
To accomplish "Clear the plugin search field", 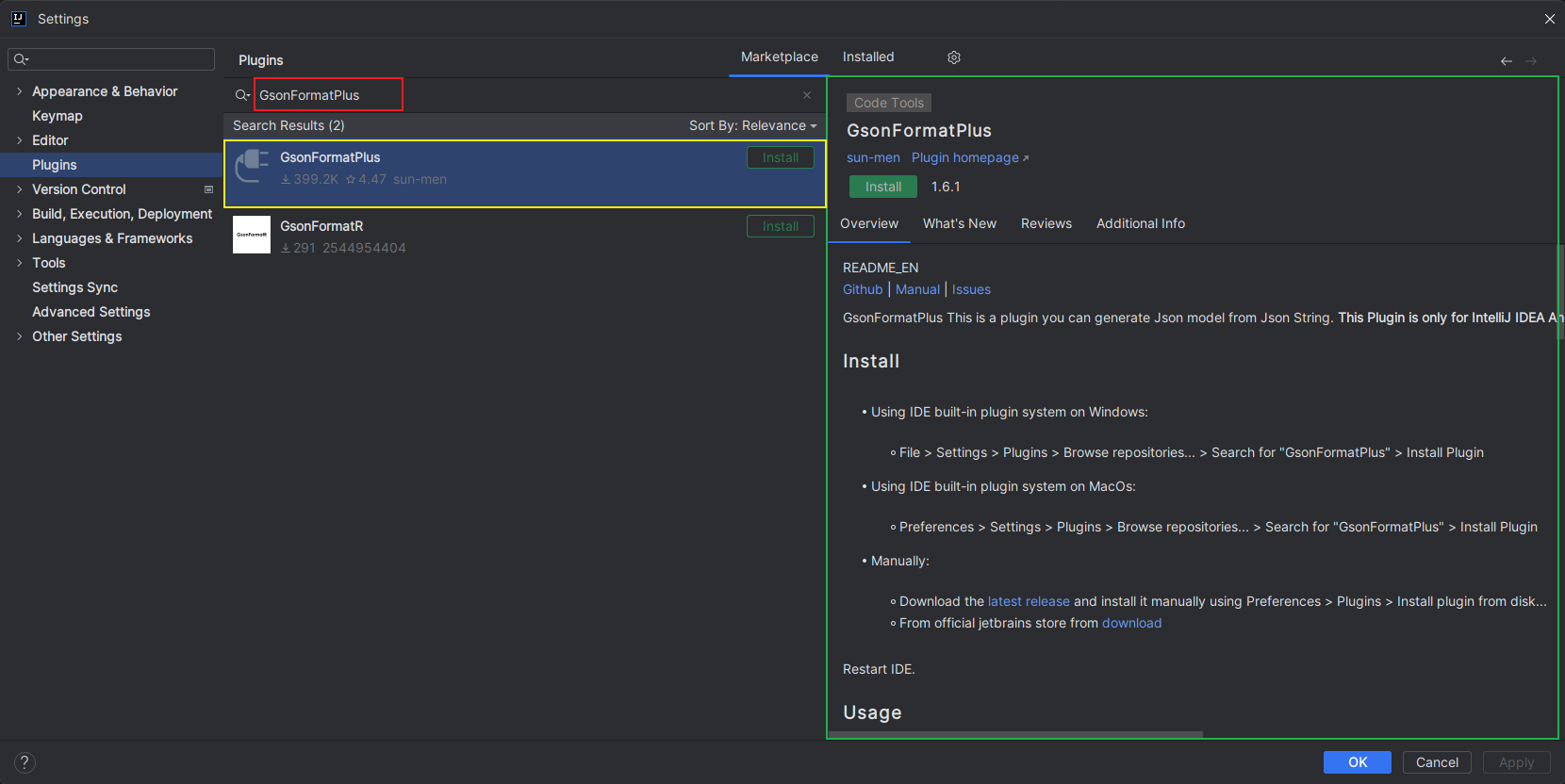I will pos(807,95).
